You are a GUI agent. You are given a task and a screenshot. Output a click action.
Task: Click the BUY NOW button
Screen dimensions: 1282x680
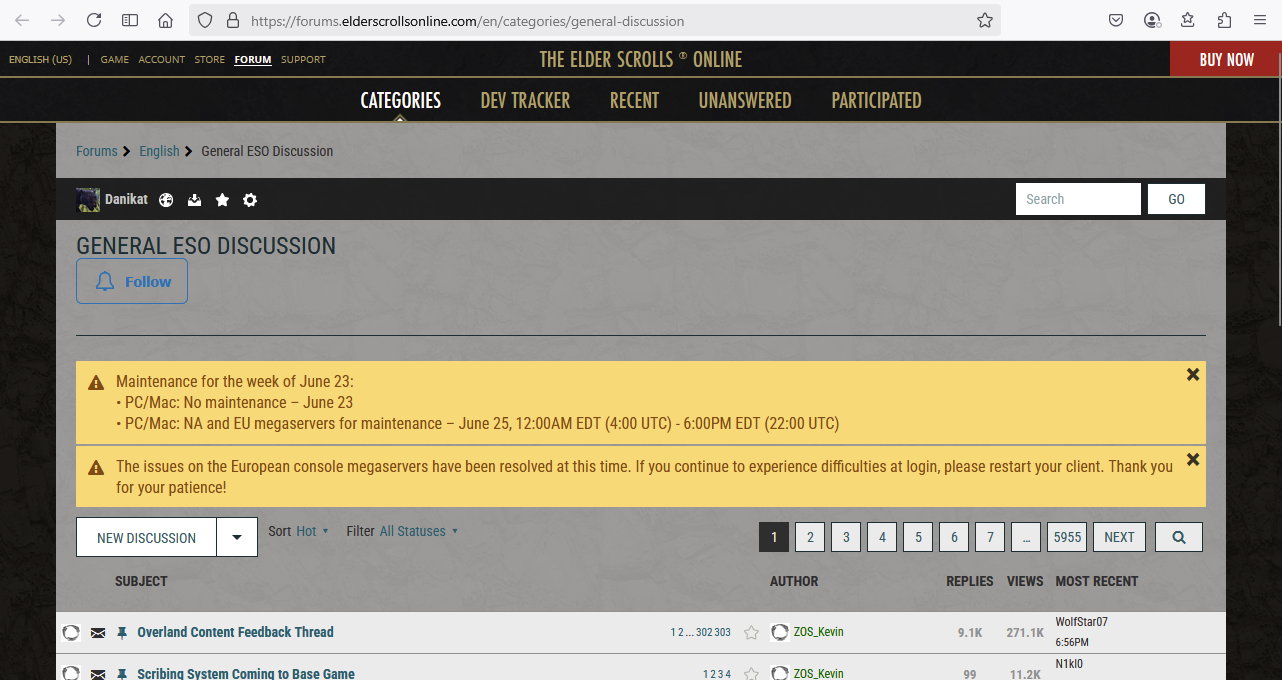click(1226, 59)
